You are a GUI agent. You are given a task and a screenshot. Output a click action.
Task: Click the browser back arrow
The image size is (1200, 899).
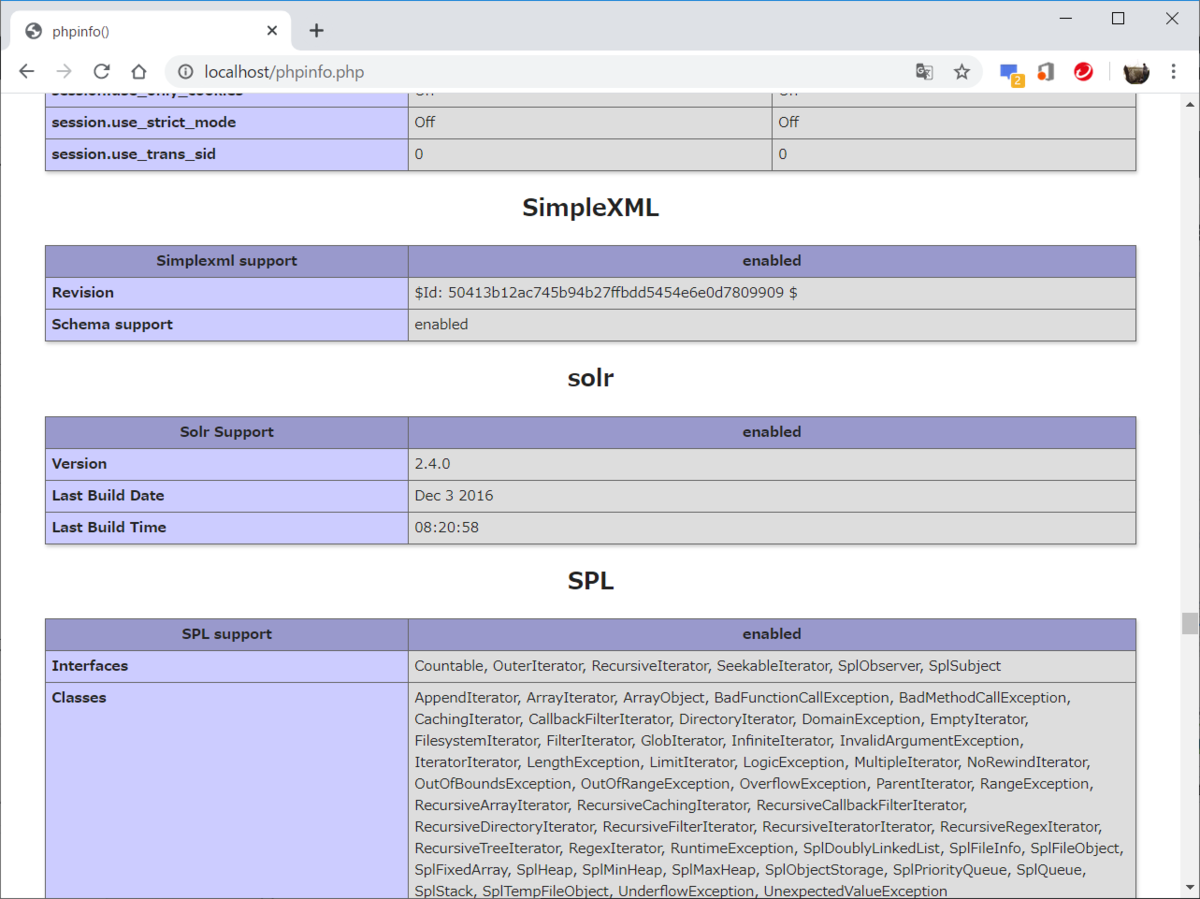coord(27,72)
